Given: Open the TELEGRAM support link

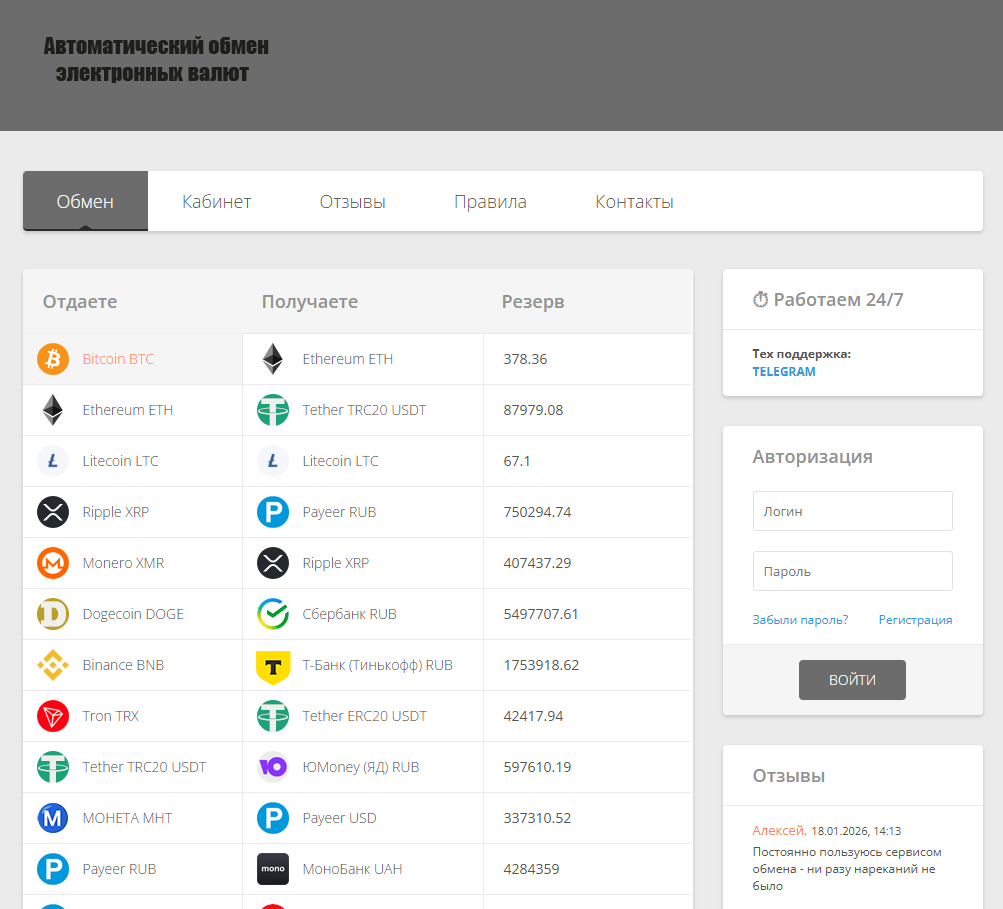Looking at the screenshot, I should point(784,372).
